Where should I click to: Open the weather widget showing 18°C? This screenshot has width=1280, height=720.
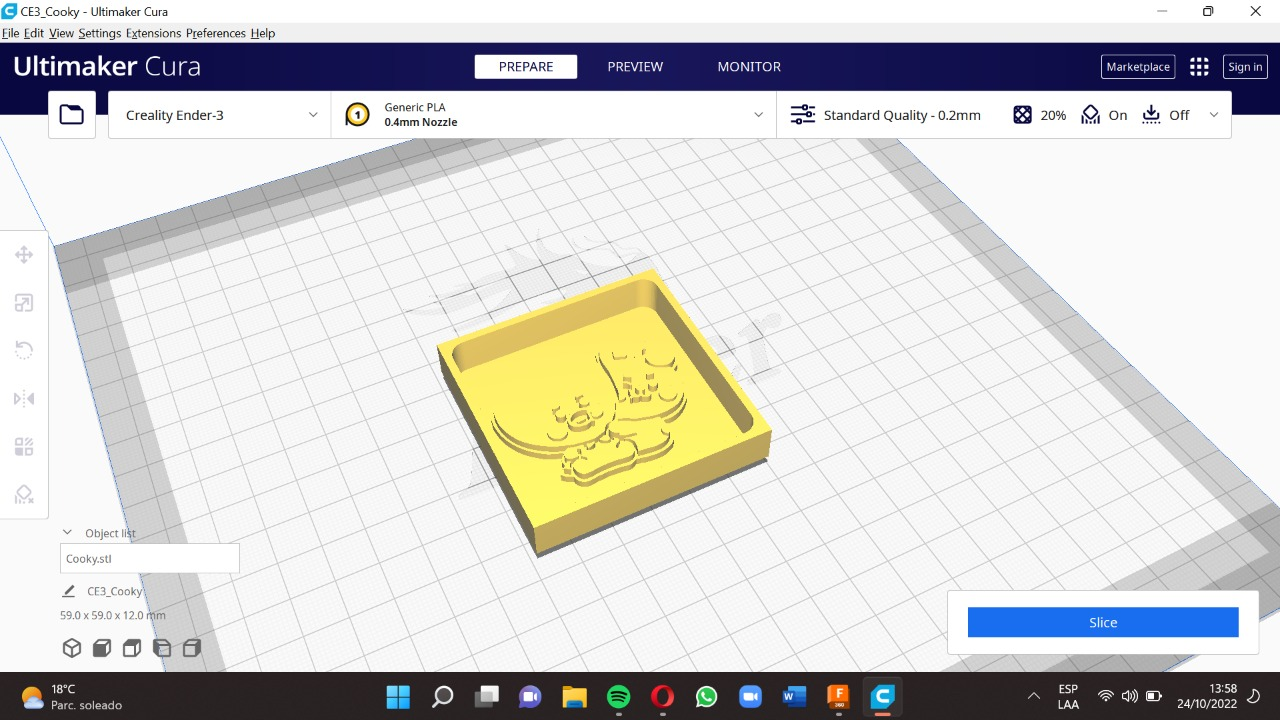point(70,696)
